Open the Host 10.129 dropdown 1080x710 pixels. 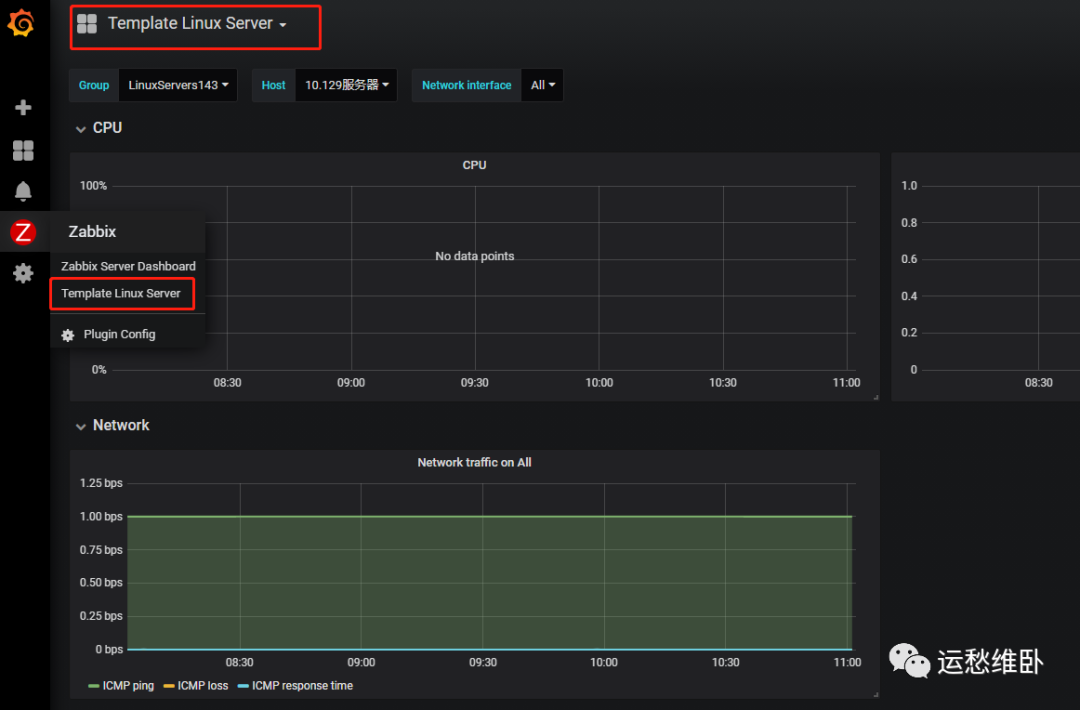[x=346, y=85]
